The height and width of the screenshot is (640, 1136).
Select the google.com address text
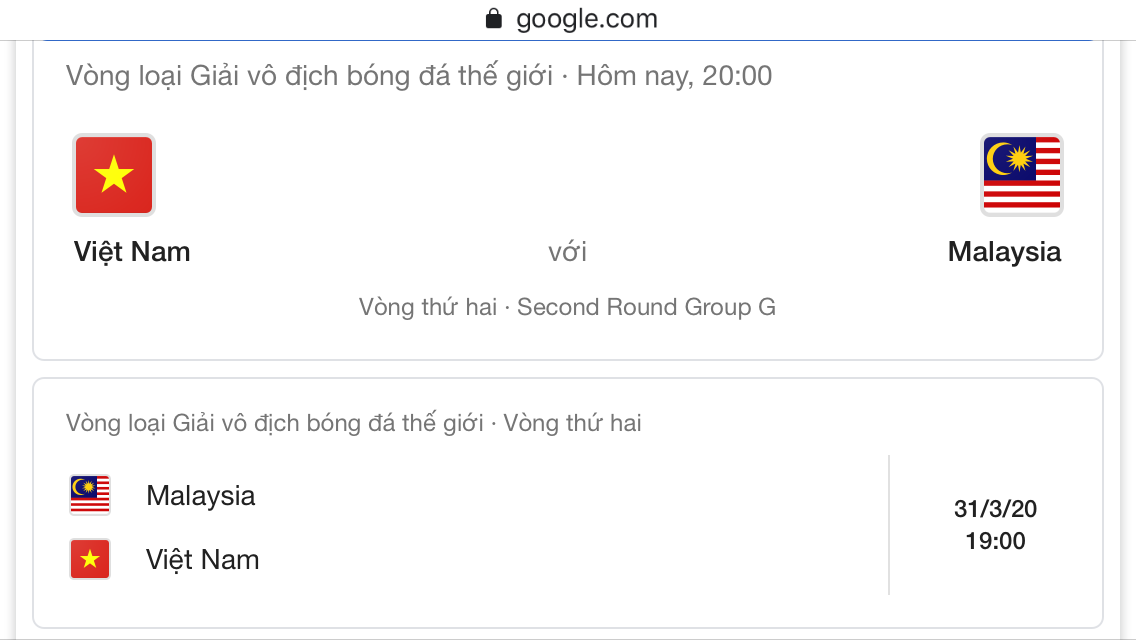click(x=587, y=19)
